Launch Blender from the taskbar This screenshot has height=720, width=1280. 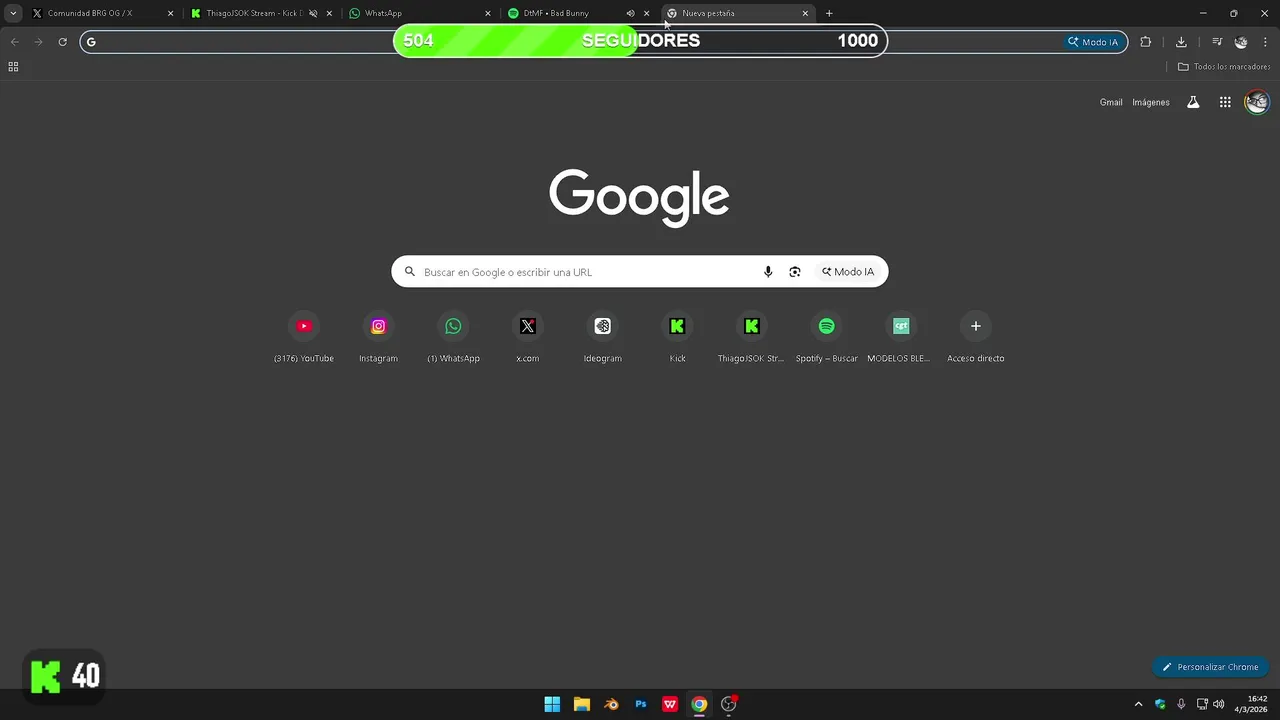(611, 704)
